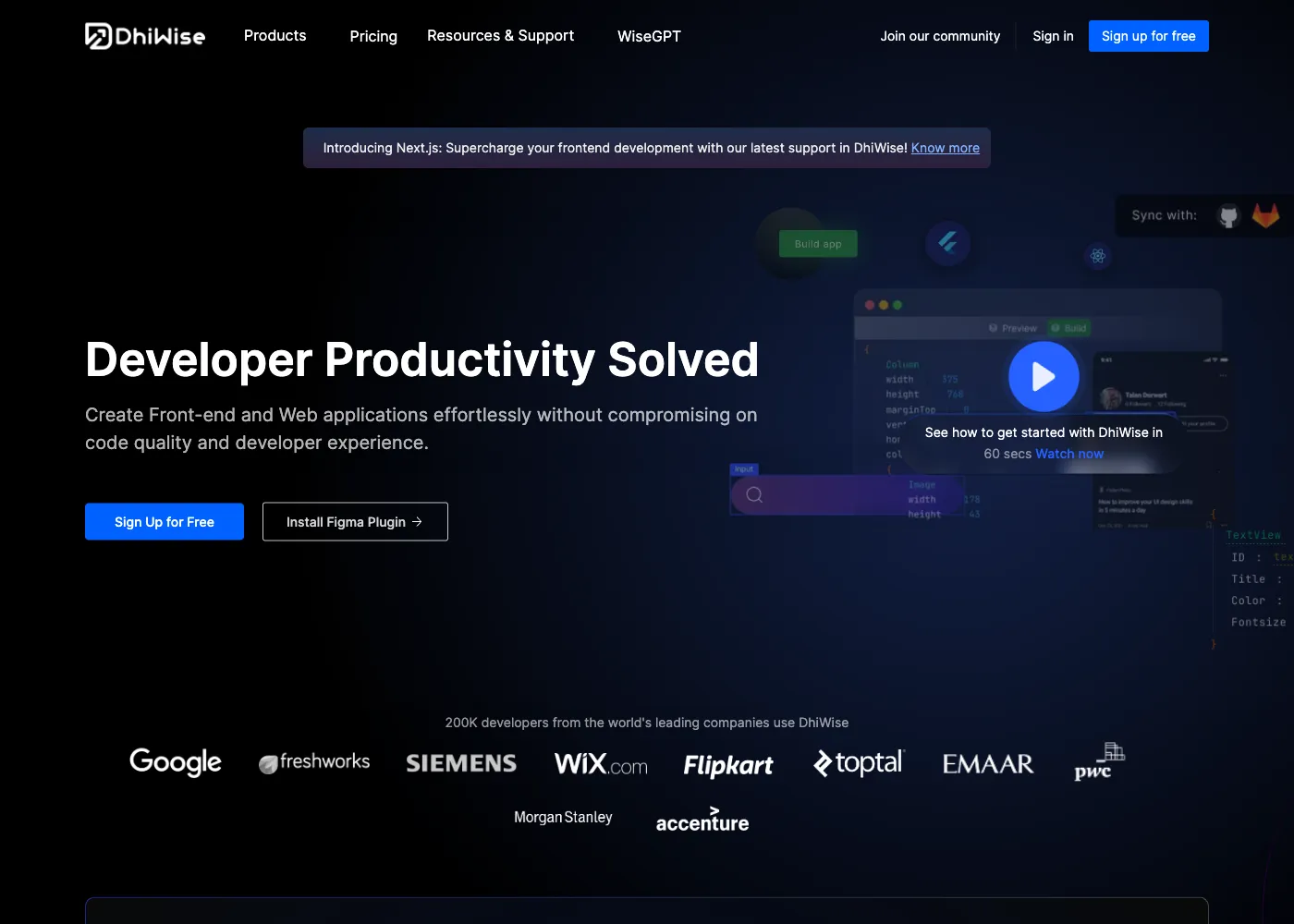
Task: Click the Flipkart company logo
Action: tap(728, 765)
